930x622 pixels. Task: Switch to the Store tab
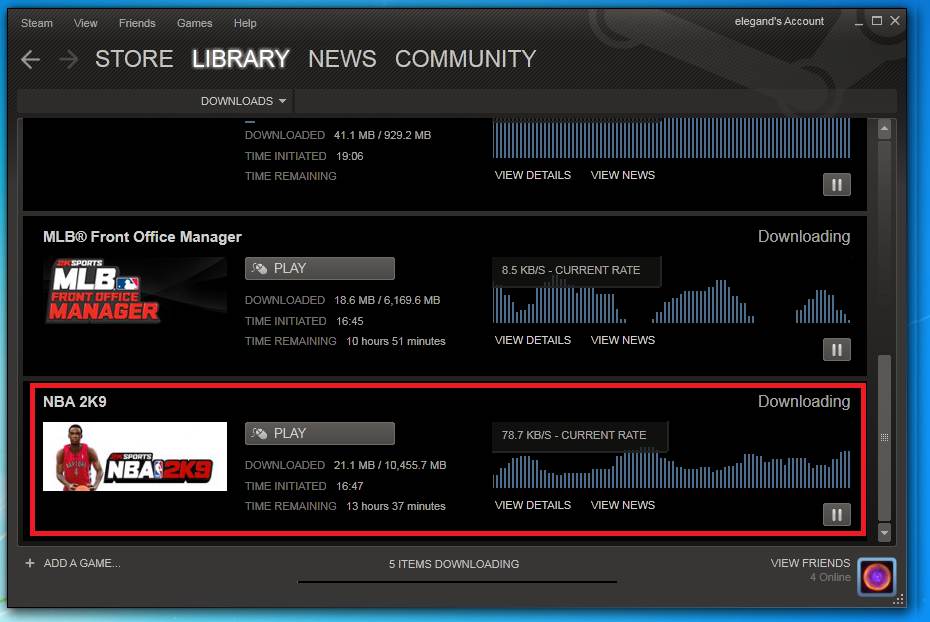click(x=134, y=59)
